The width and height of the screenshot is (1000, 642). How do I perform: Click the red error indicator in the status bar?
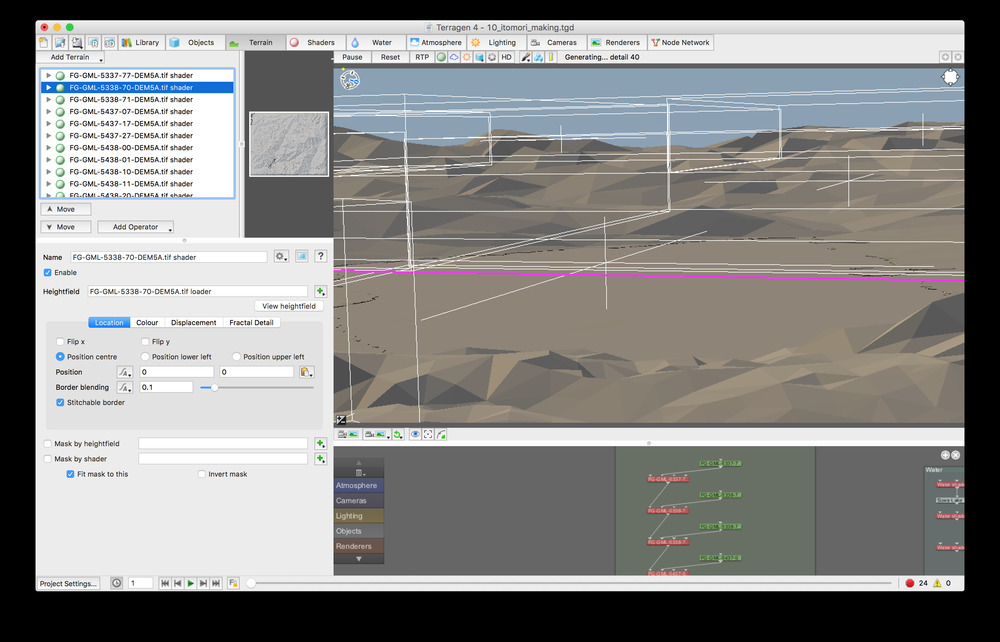point(910,583)
